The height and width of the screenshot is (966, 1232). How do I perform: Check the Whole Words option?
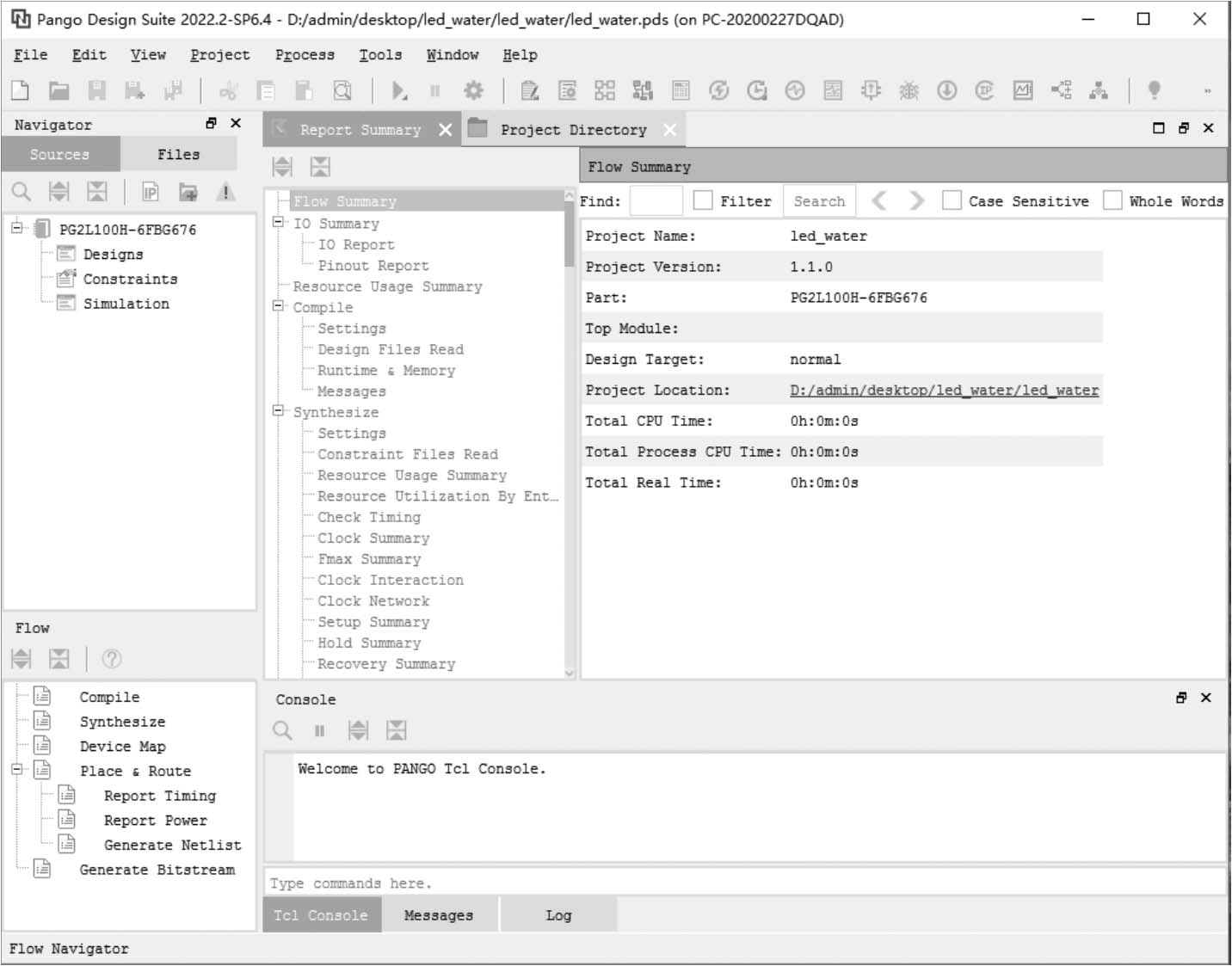click(1112, 200)
